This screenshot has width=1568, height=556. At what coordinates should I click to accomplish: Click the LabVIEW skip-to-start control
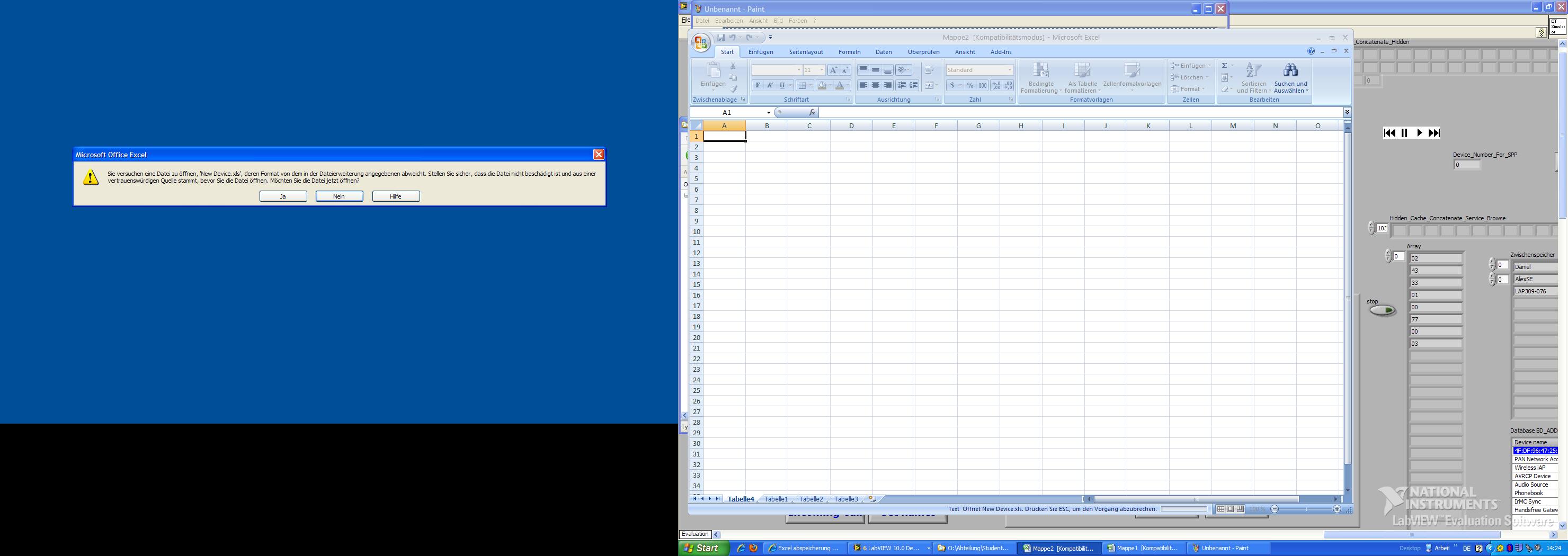tap(1389, 133)
